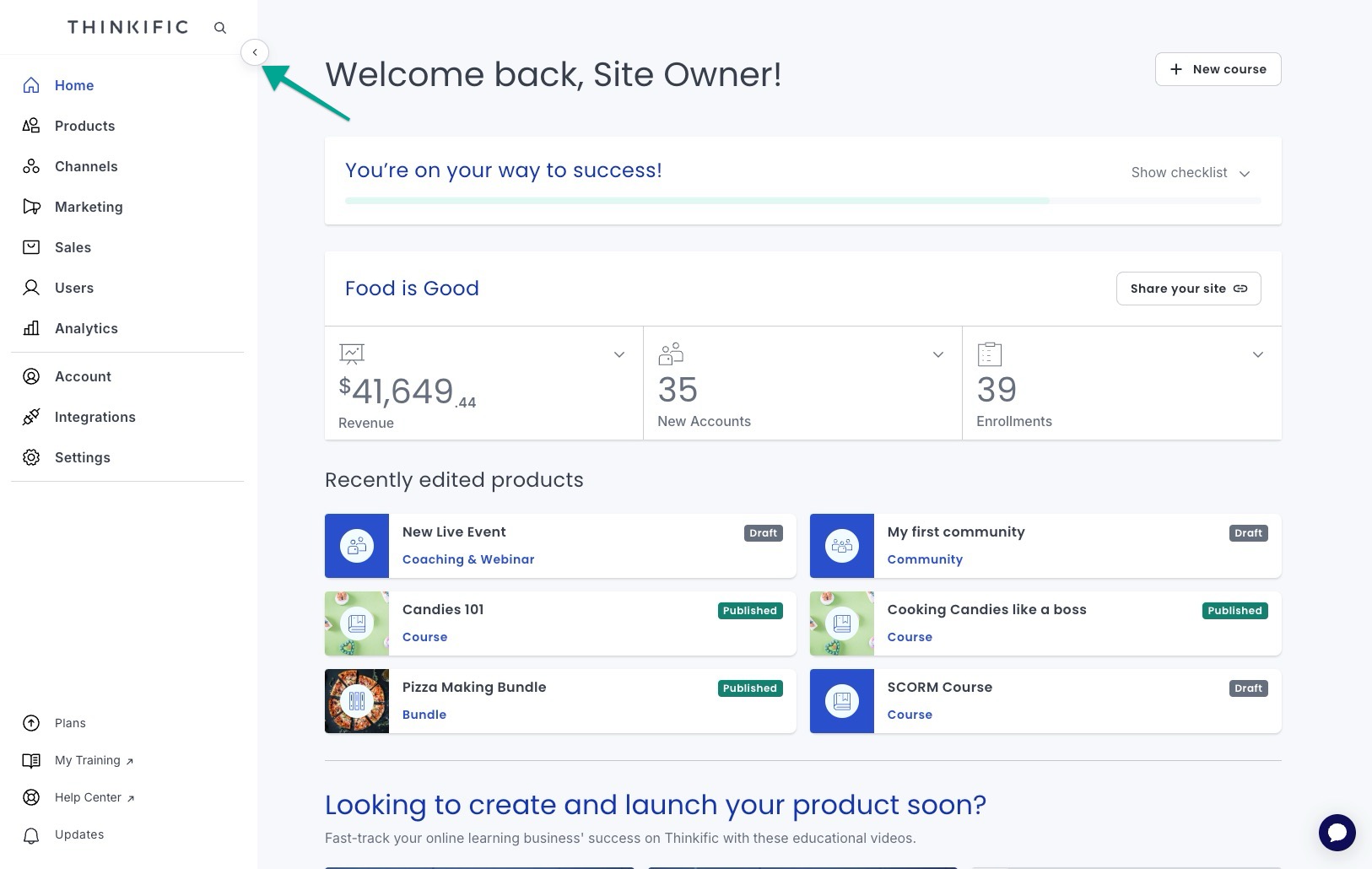1372x869 pixels.
Task: Expand the Revenue metric details
Action: (x=619, y=354)
